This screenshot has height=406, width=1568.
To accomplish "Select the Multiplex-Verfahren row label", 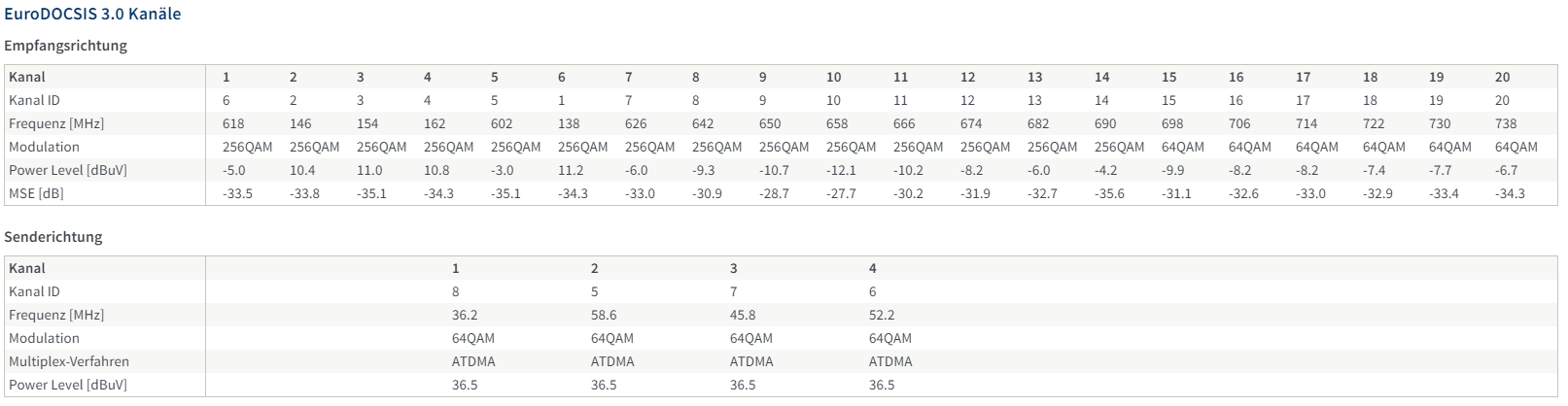I will click(x=69, y=361).
